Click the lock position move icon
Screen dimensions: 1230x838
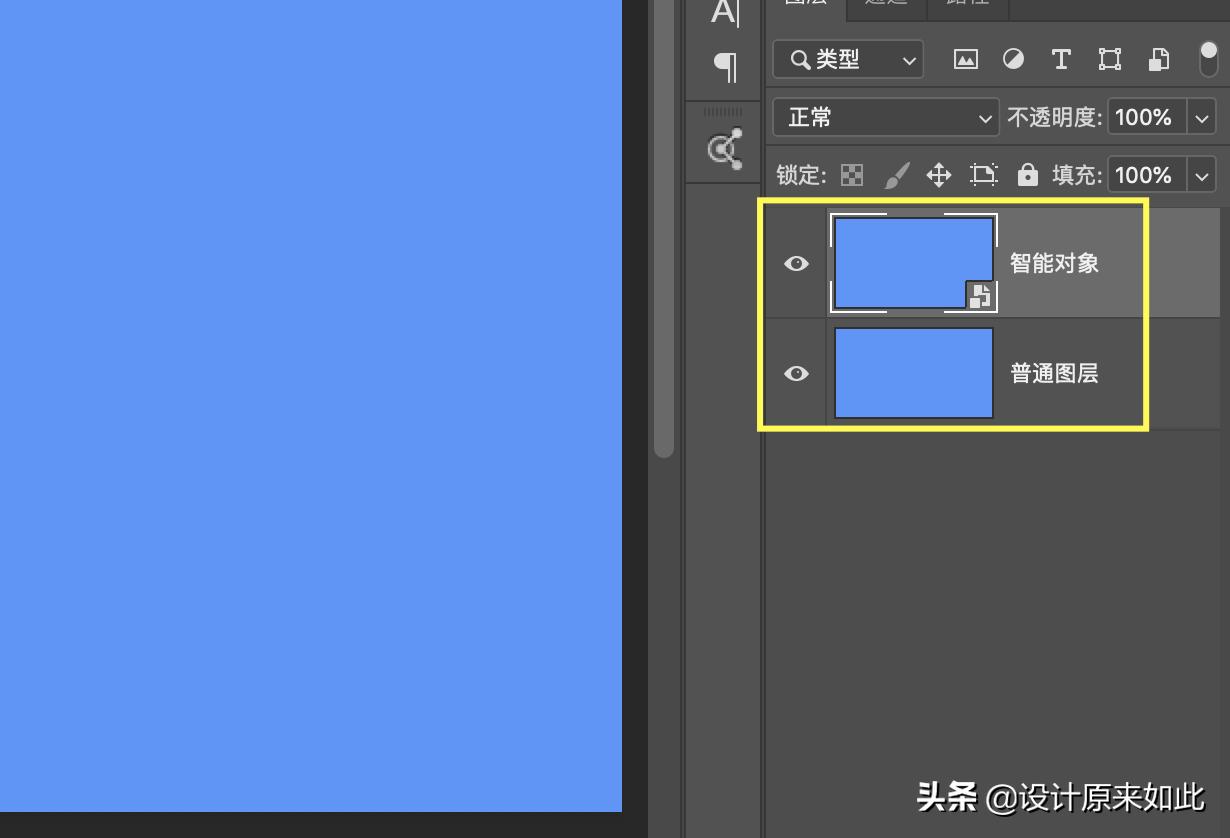(x=938, y=176)
